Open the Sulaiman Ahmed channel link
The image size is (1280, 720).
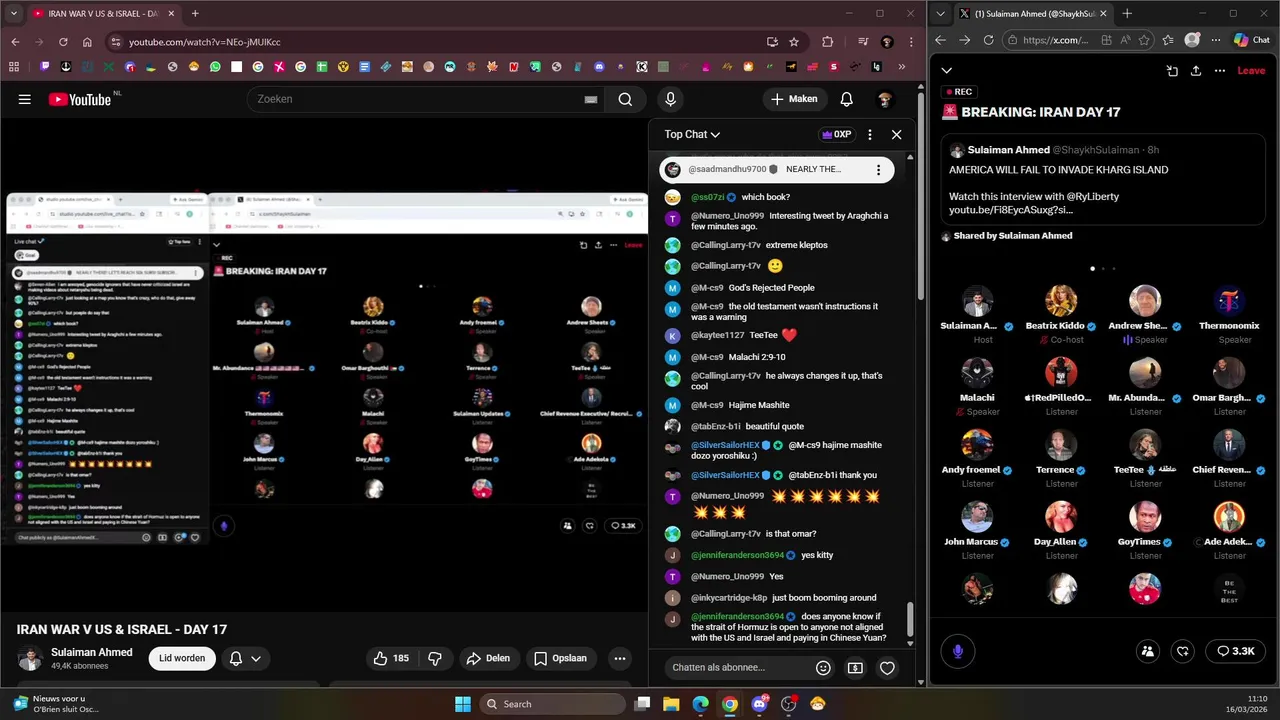[92, 652]
